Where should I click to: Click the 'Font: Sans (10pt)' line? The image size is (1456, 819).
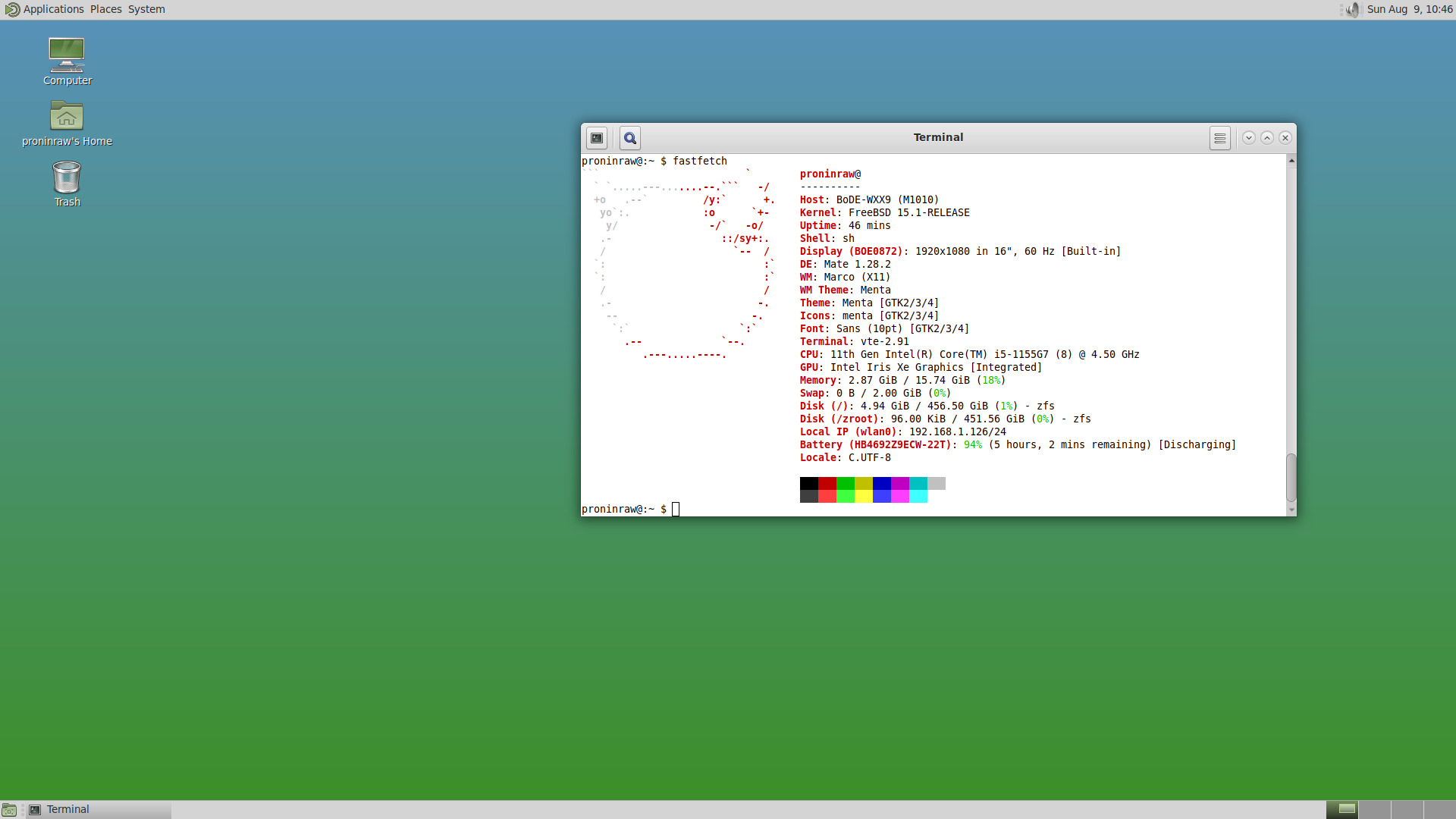[884, 329]
